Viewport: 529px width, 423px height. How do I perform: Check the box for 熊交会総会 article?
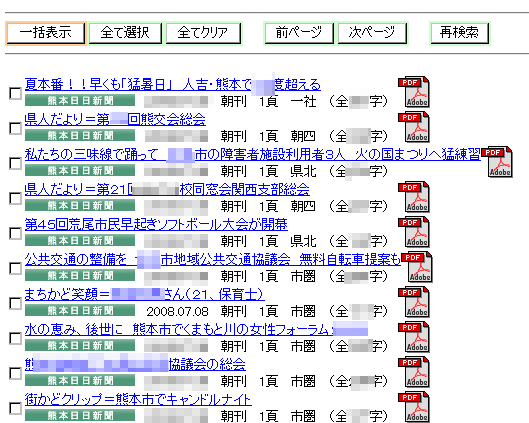(x=15, y=128)
